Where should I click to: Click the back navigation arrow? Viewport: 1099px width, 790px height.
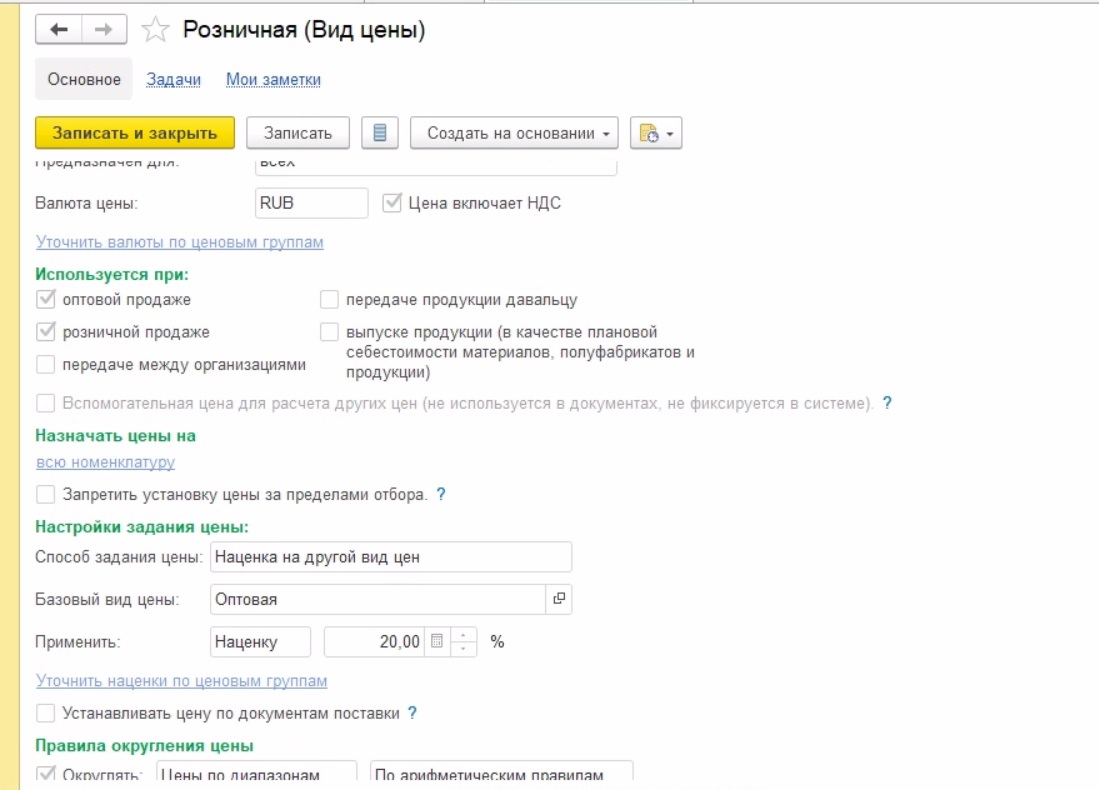pyautogui.click(x=58, y=31)
